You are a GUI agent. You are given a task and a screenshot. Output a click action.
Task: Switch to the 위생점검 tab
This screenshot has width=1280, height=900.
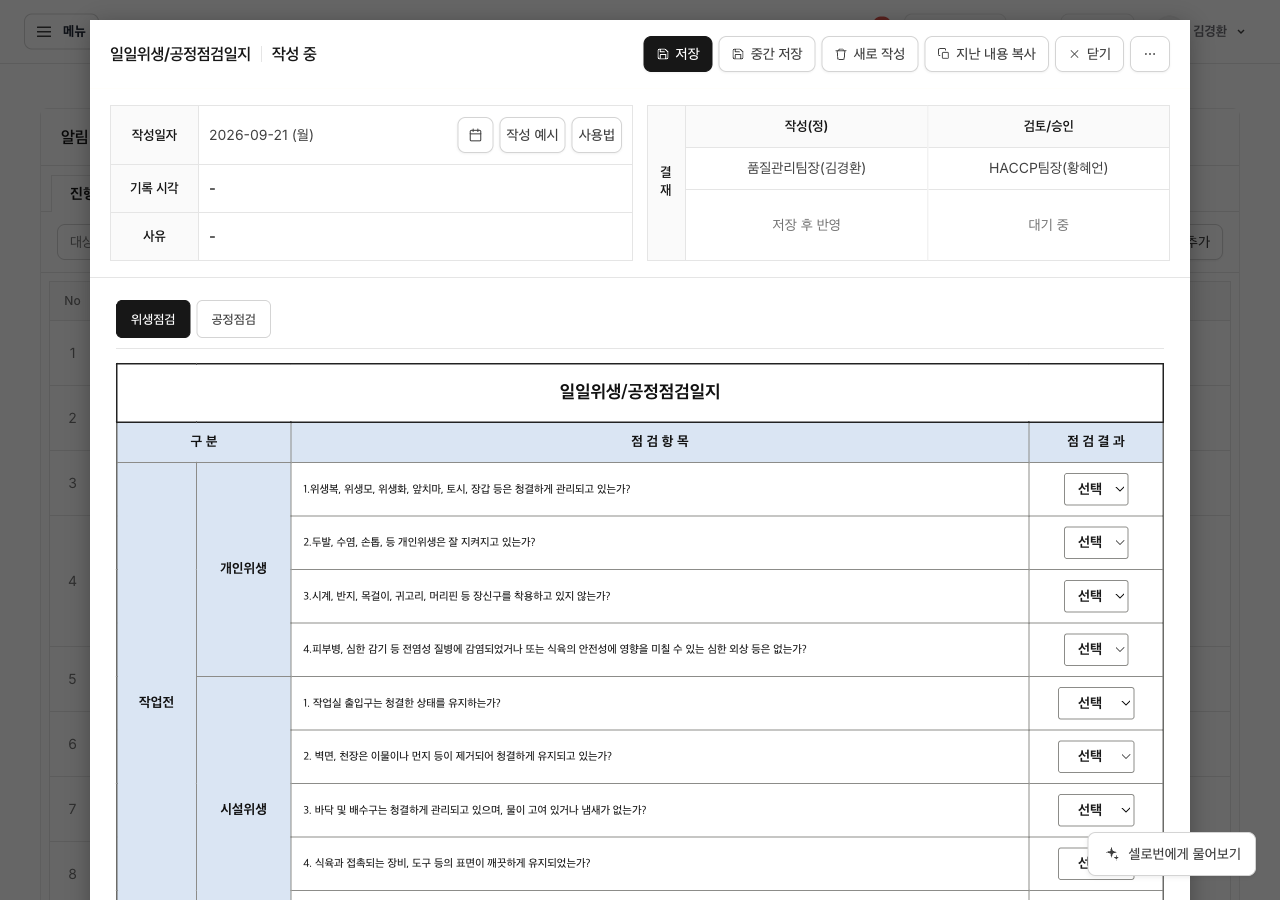153,319
